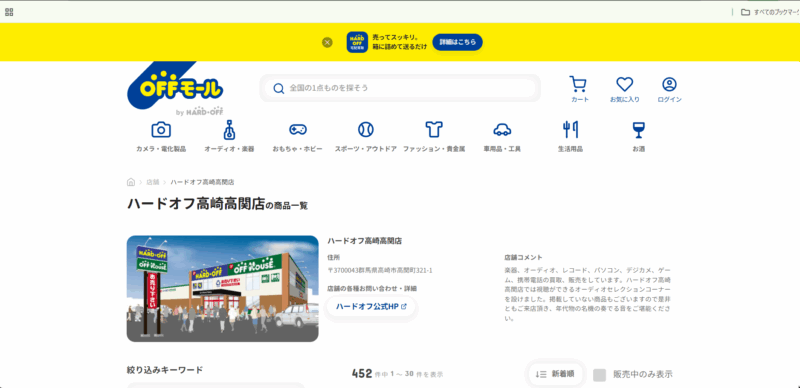Browse カメラ・電化製品 category
Screen dimensions: 800x388
point(161,137)
